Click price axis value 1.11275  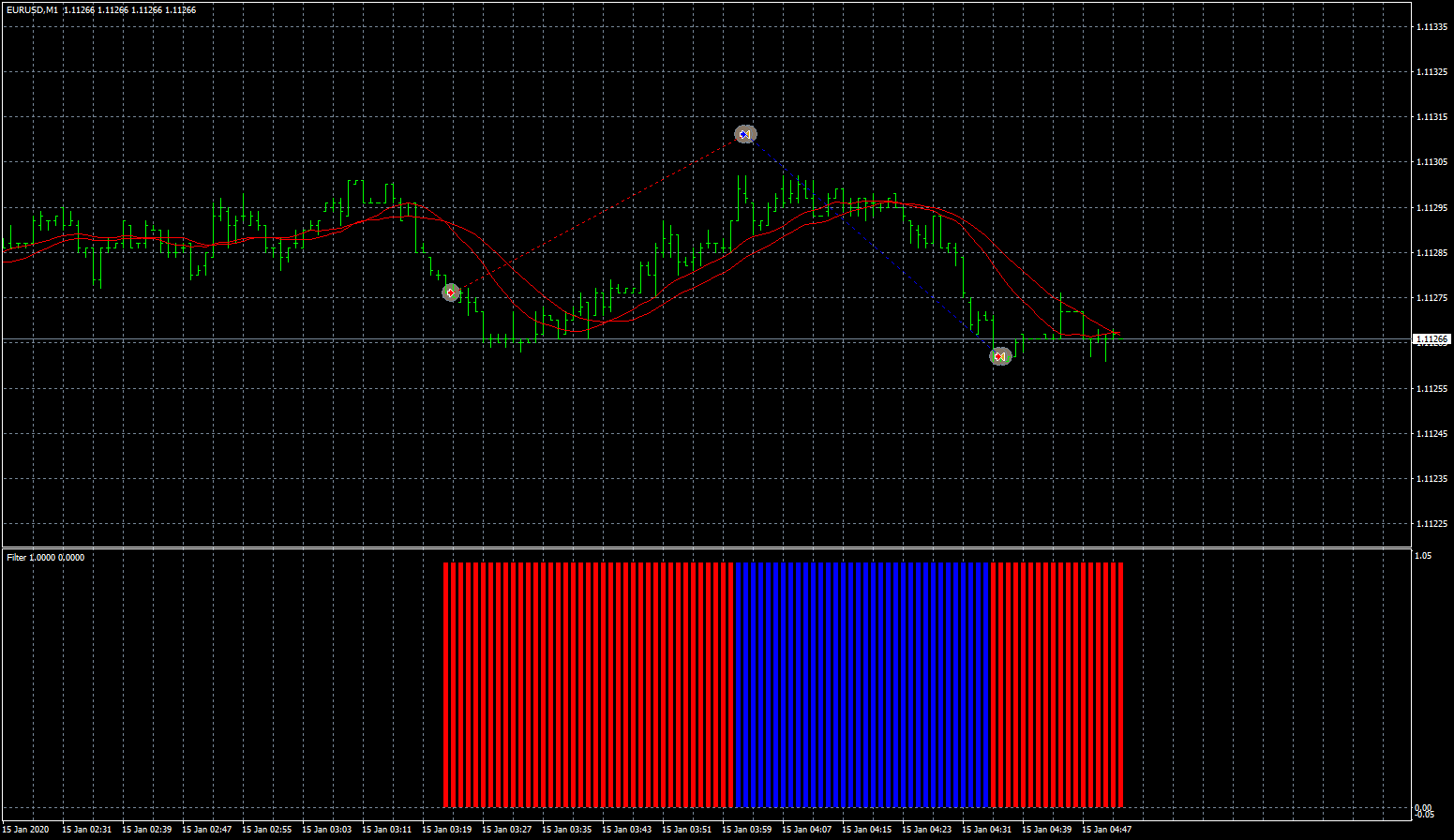(x=1431, y=297)
